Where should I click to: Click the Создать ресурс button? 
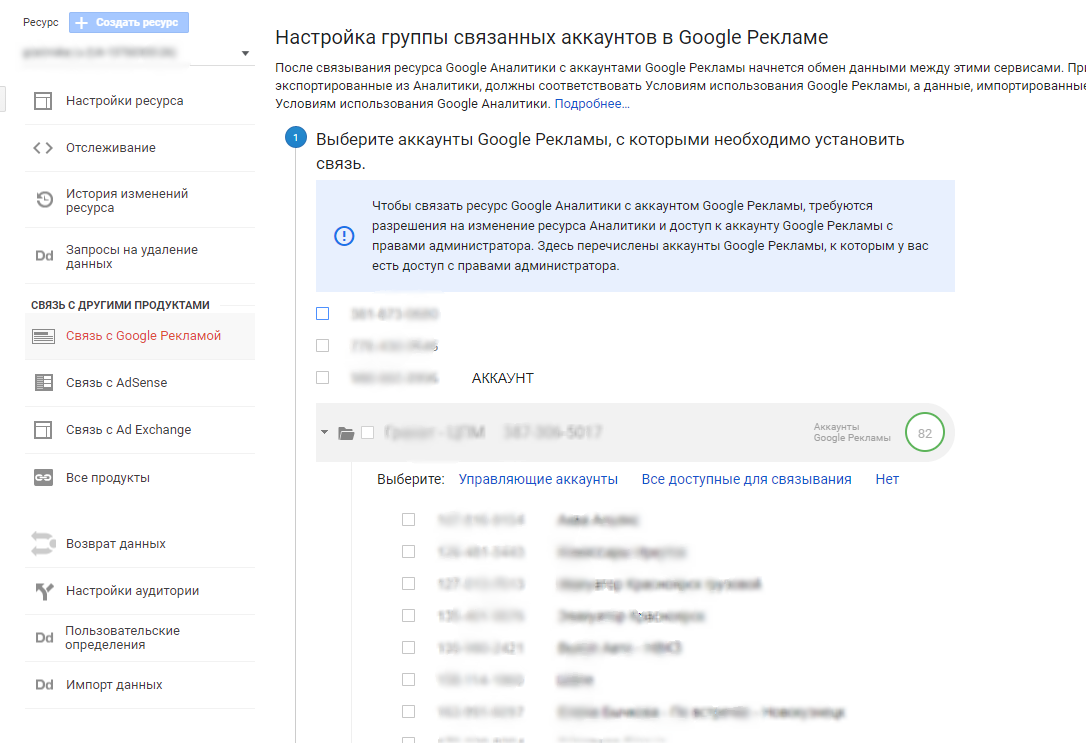tap(129, 23)
